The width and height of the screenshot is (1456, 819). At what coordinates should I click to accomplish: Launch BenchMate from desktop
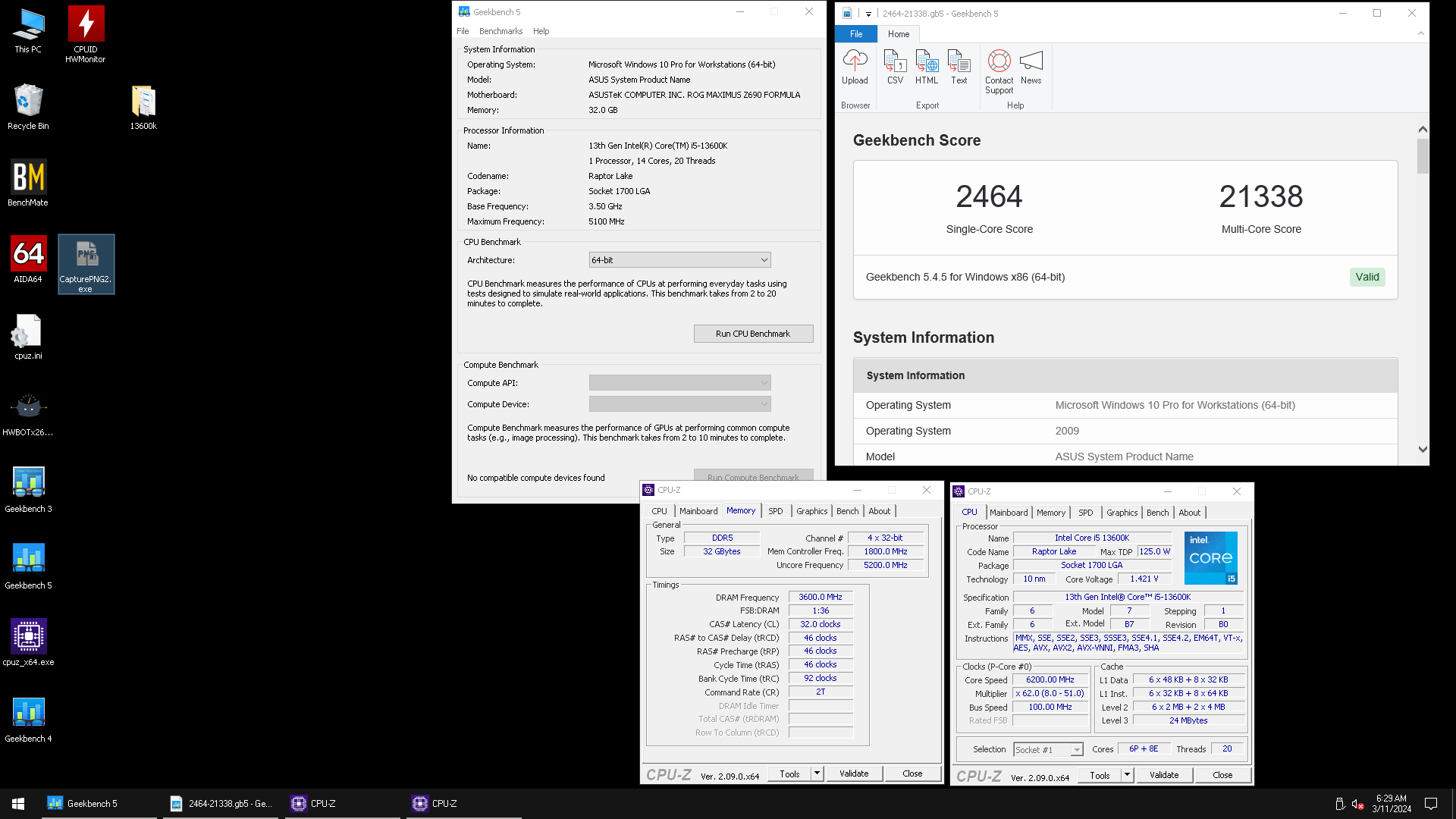pyautogui.click(x=28, y=184)
